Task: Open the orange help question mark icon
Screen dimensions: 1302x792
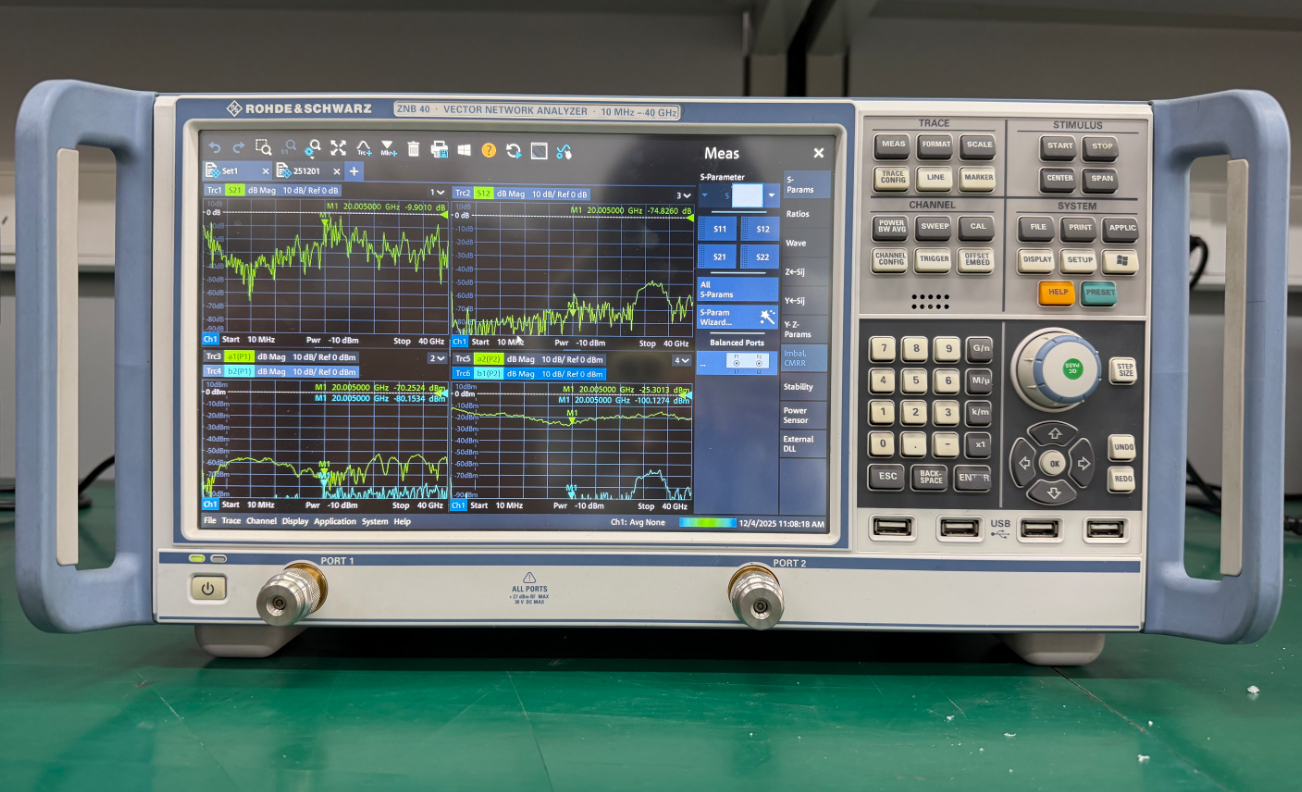Action: tap(488, 150)
